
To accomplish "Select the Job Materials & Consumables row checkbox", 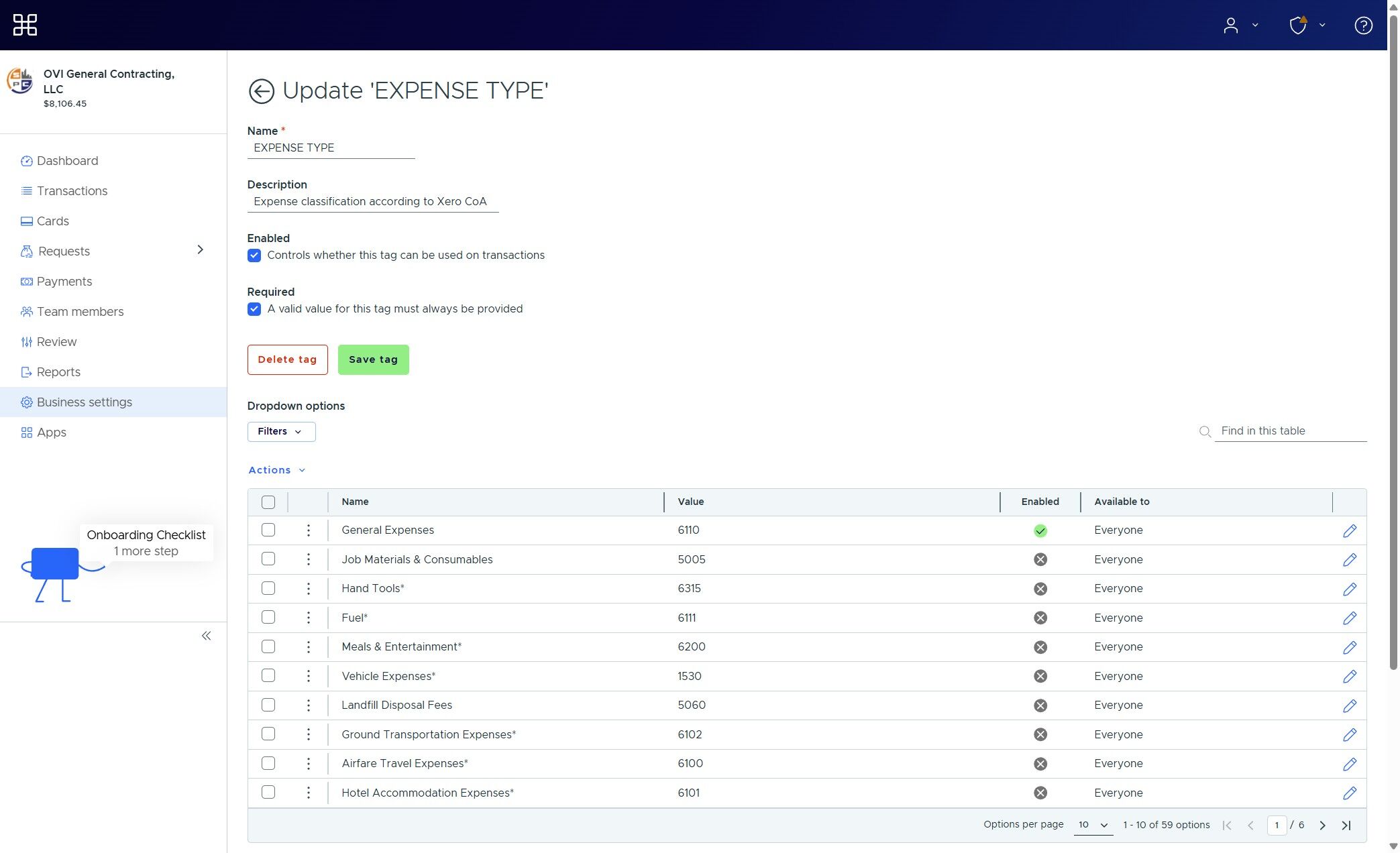I will [268, 559].
